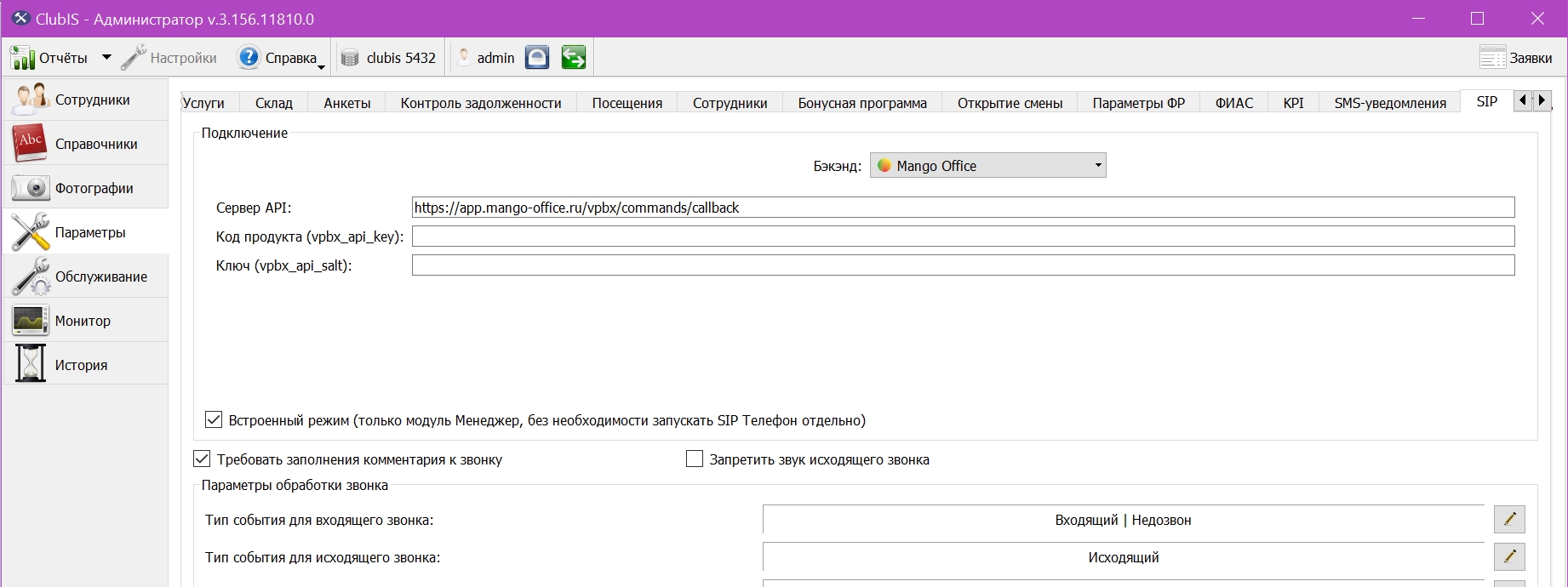The height and width of the screenshot is (587, 1568).
Task: Open Обслуживание maintenance section
Action: (x=86, y=276)
